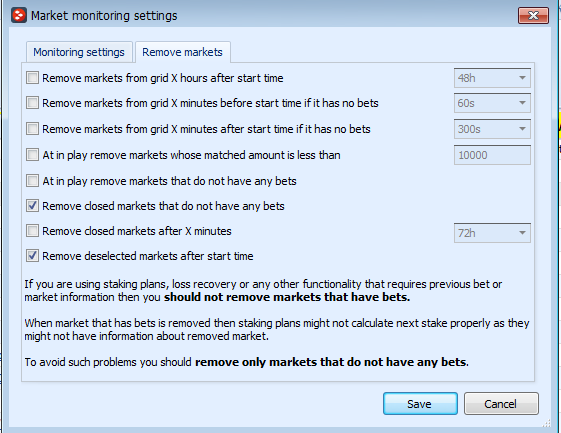The height and width of the screenshot is (433, 561).
Task: Open the 300s combo box
Action: pyautogui.click(x=492, y=129)
